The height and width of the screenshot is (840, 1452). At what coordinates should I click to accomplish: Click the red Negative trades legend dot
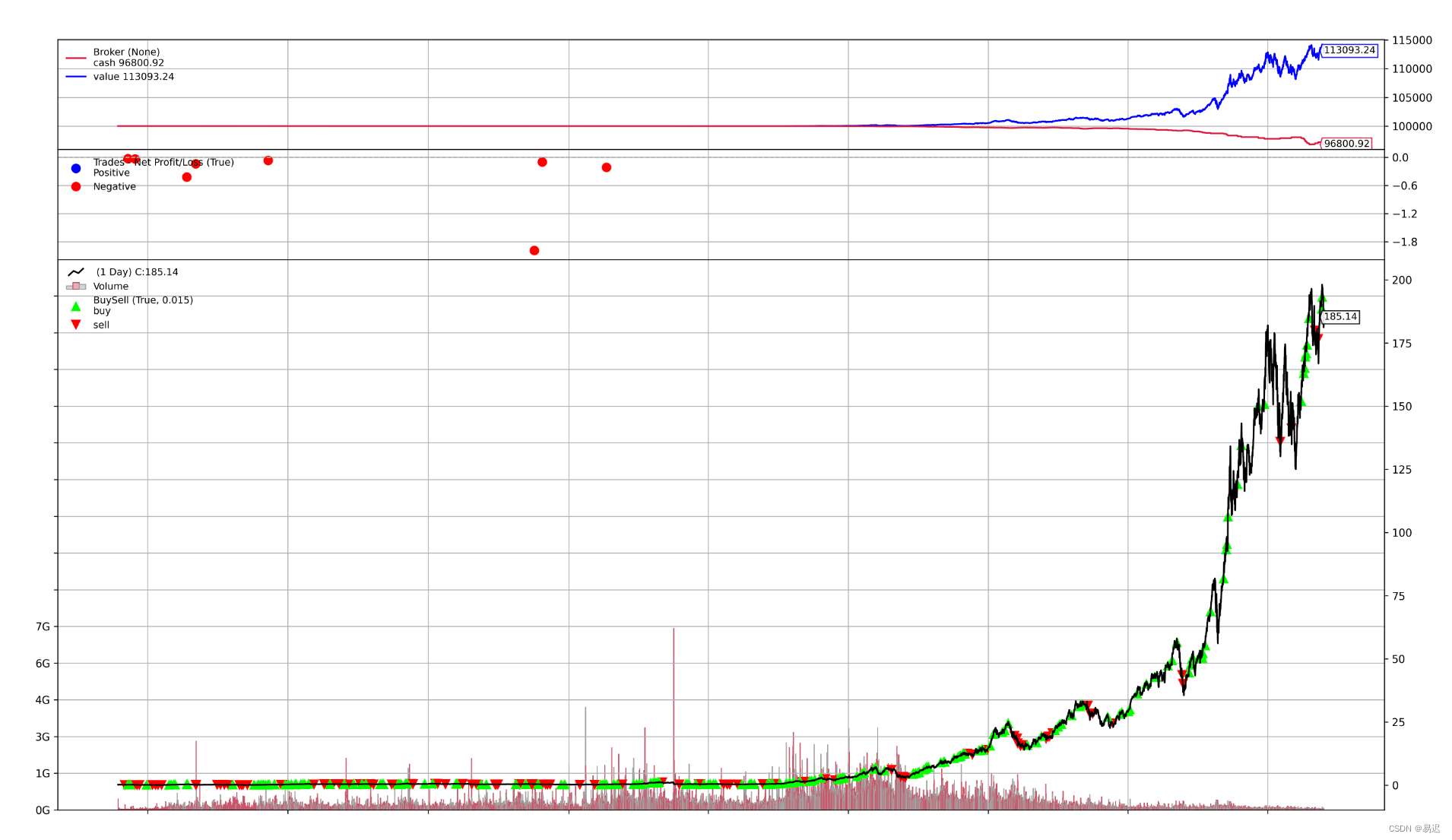pos(76,187)
